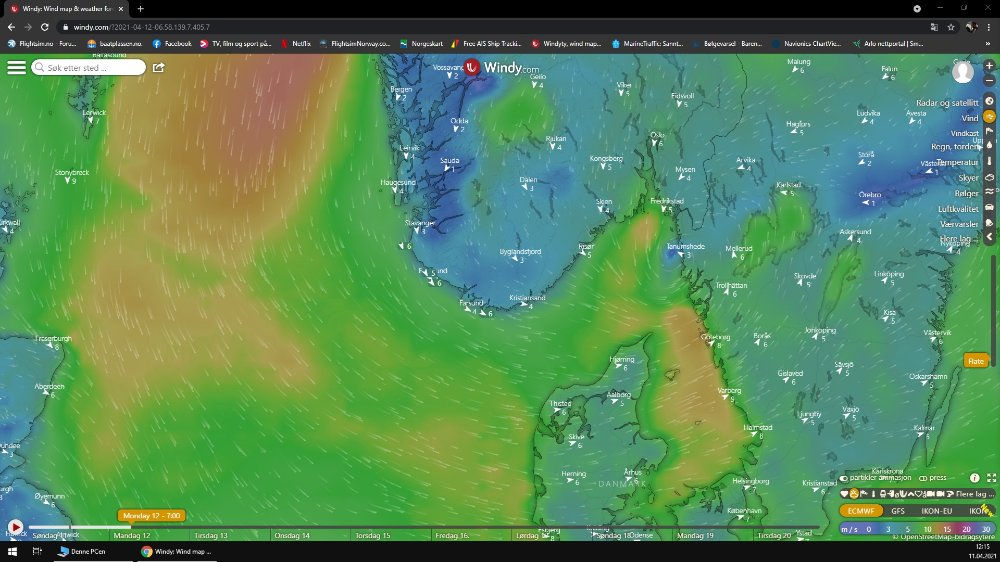Collapse the layer menu with chevron arrow
The image size is (1000, 562).
coord(989,237)
